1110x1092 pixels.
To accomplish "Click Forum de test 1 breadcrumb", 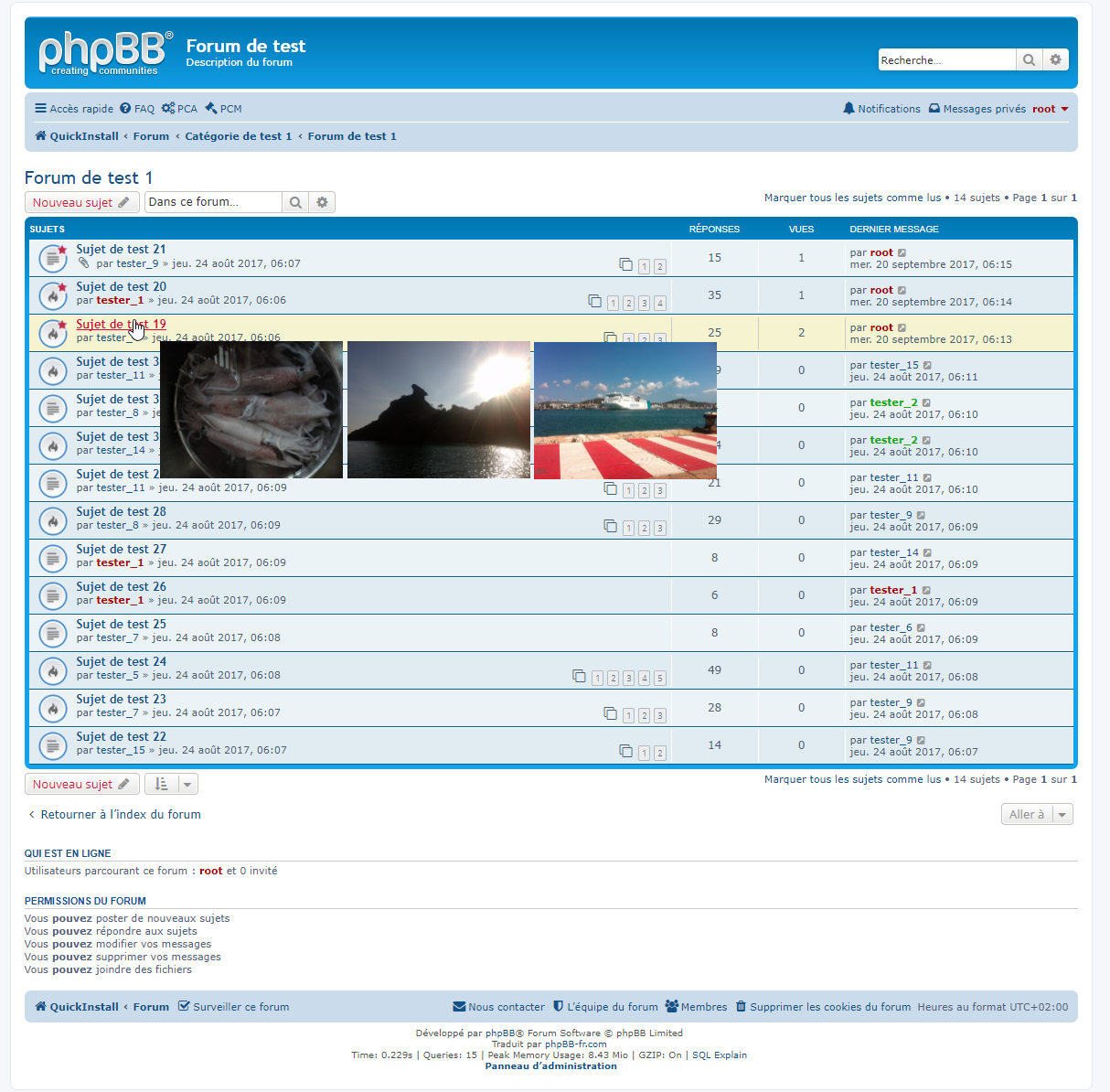I will [x=352, y=136].
